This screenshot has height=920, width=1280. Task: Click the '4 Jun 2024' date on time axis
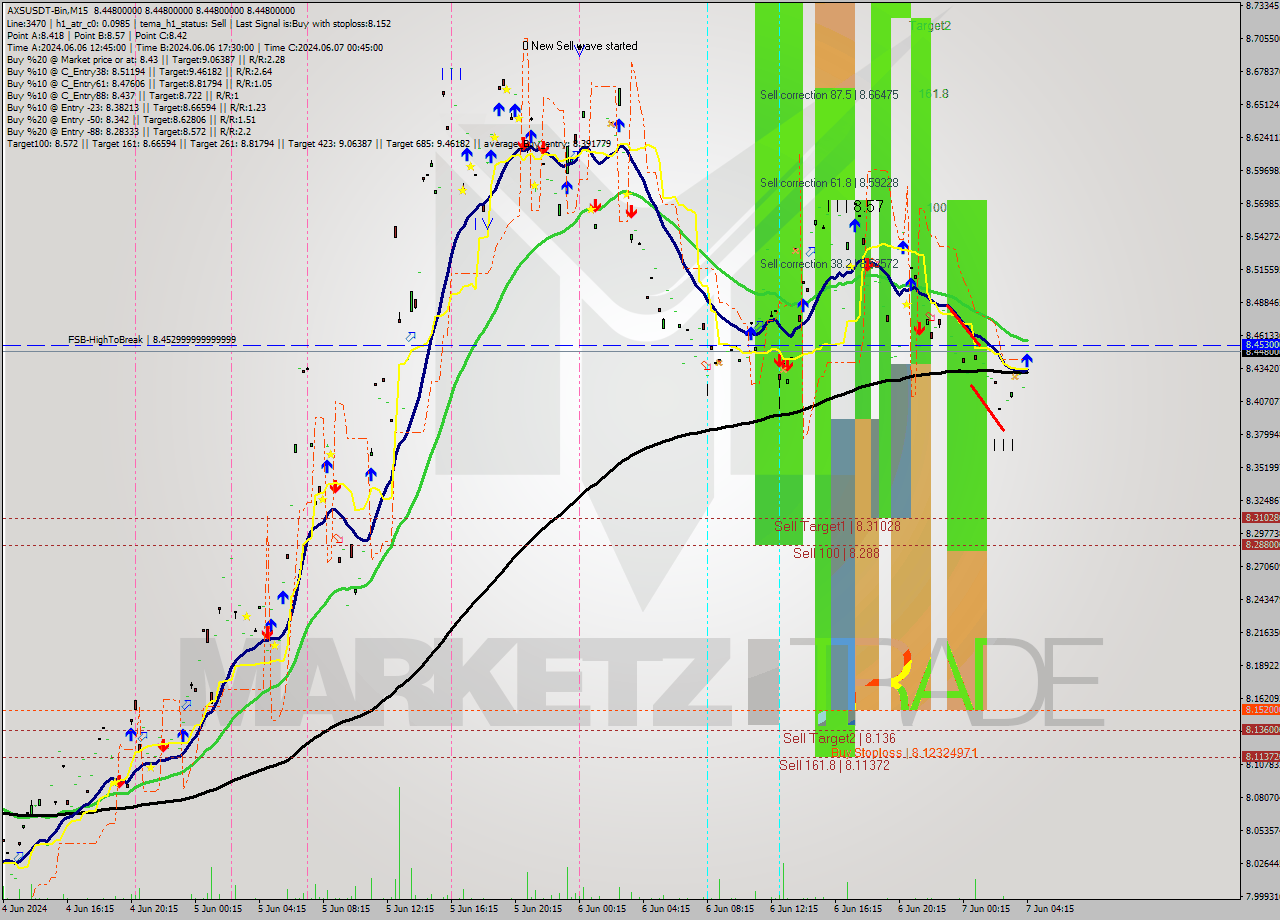coord(24,909)
